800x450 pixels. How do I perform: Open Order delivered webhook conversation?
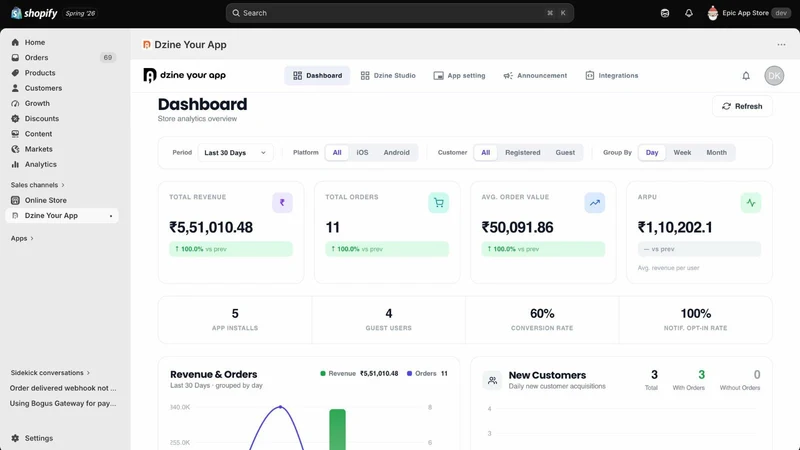point(63,388)
